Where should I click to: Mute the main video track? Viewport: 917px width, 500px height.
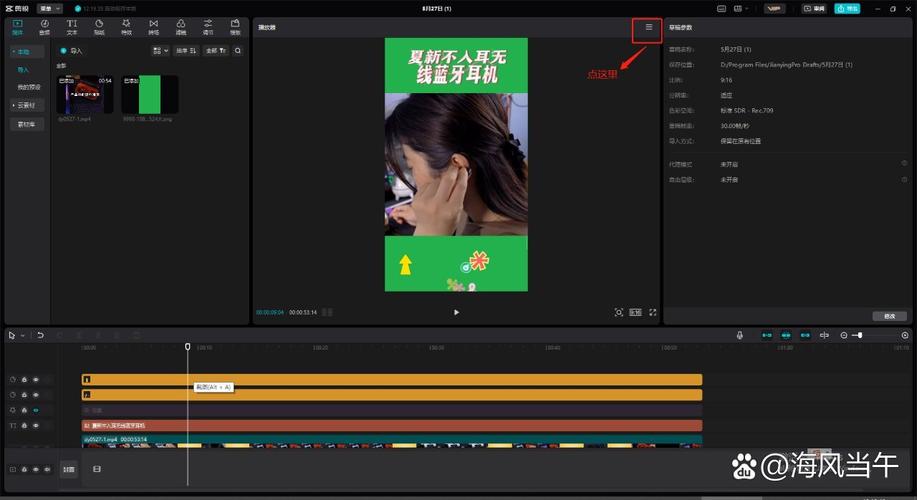coord(47,469)
